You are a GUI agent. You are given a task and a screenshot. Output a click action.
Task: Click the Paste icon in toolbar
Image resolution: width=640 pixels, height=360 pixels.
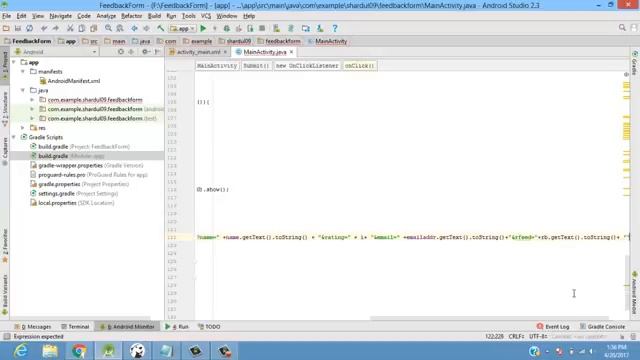click(x=93, y=28)
